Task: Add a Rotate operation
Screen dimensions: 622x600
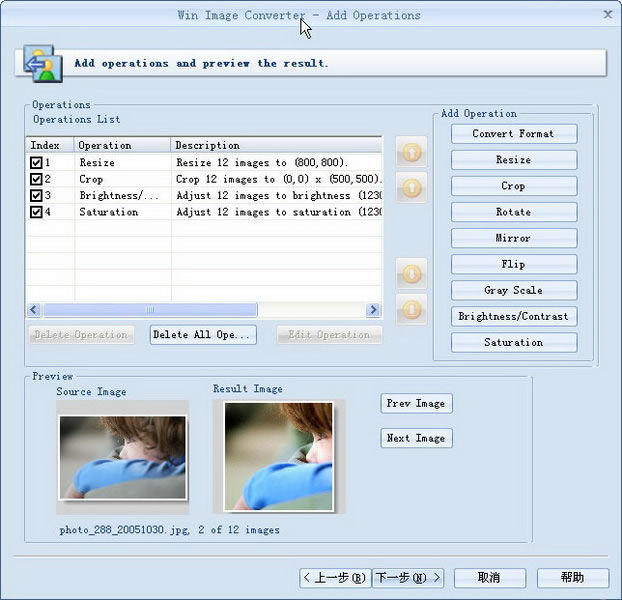Action: pos(513,212)
